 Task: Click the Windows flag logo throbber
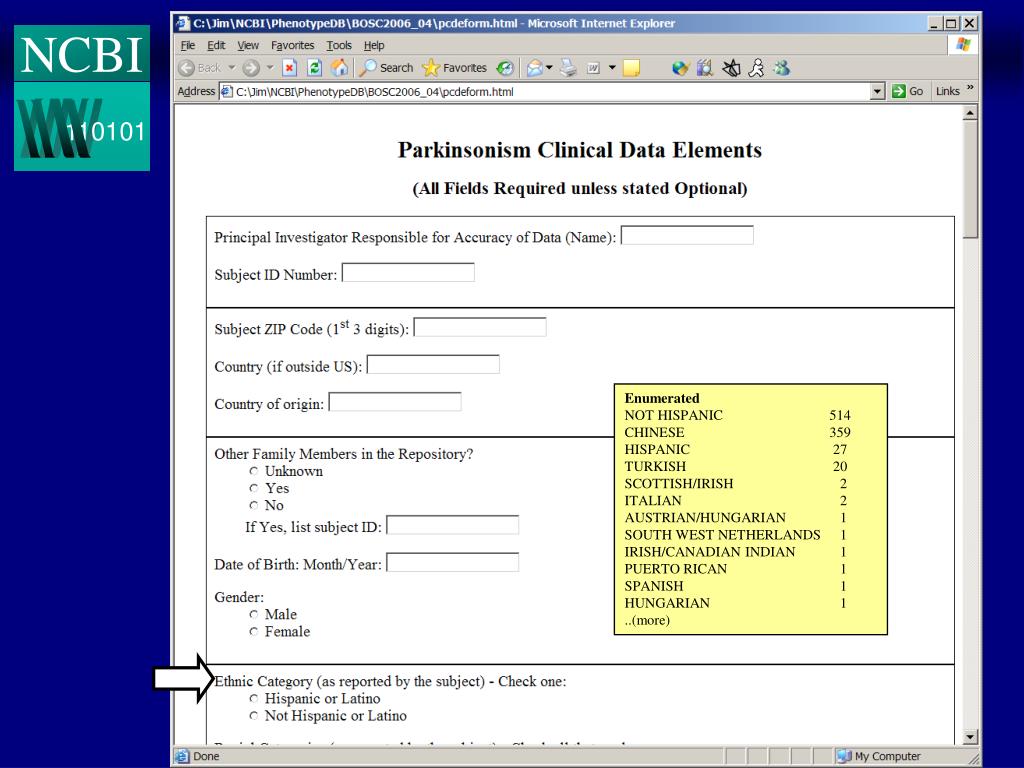[963, 44]
